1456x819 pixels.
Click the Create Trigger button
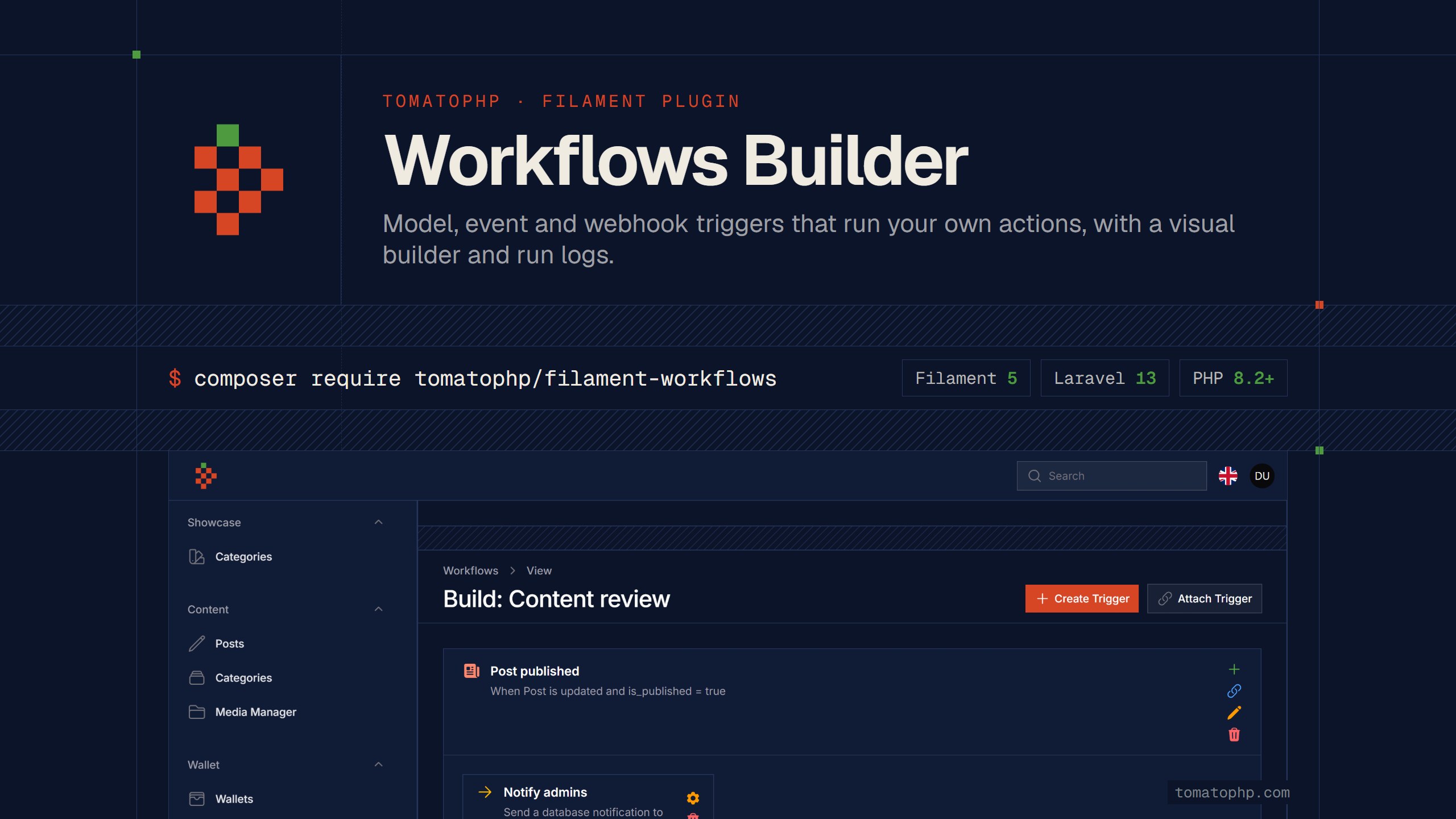(1082, 598)
